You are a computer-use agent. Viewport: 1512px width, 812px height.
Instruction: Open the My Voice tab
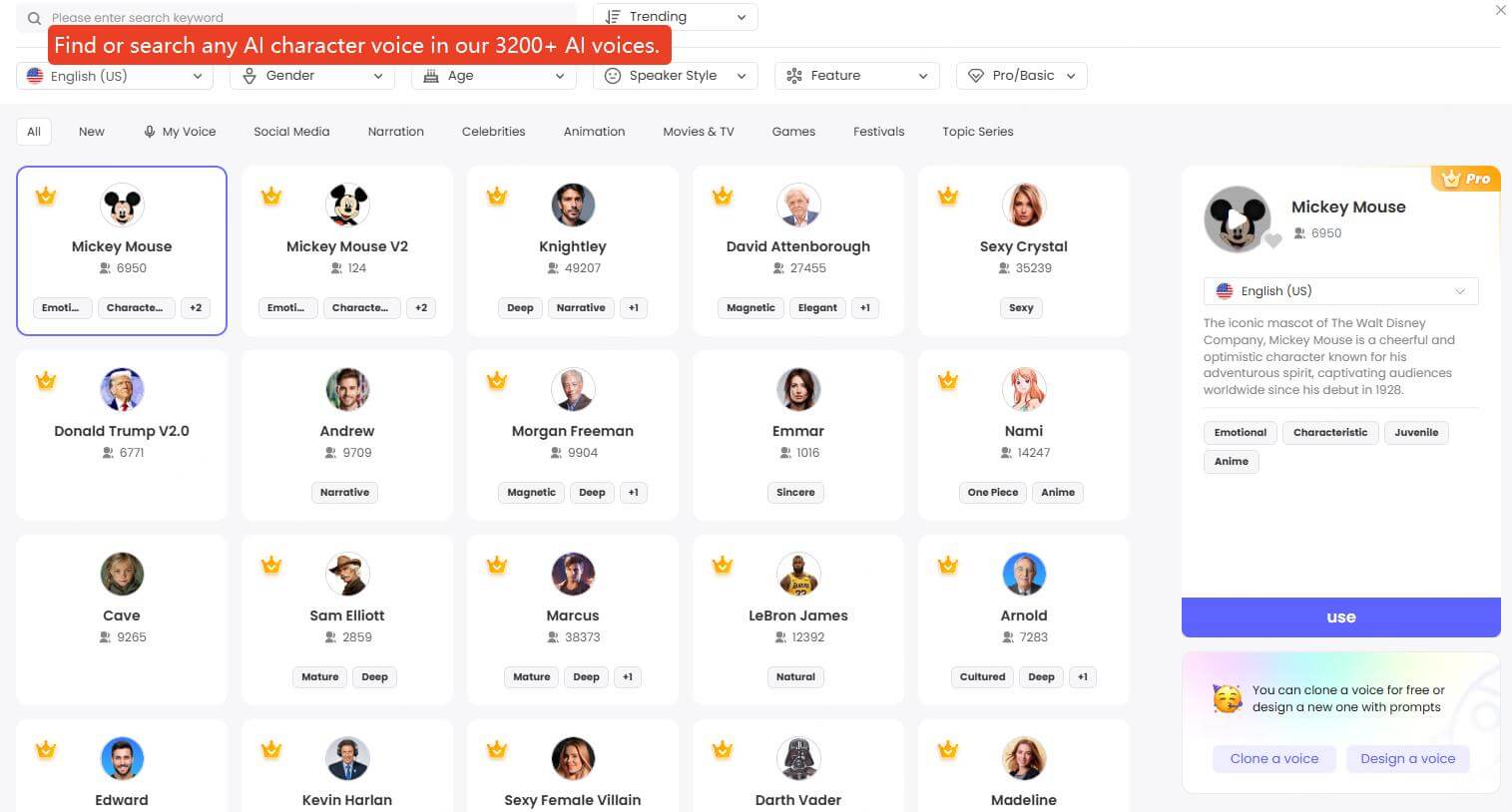pyautogui.click(x=180, y=132)
